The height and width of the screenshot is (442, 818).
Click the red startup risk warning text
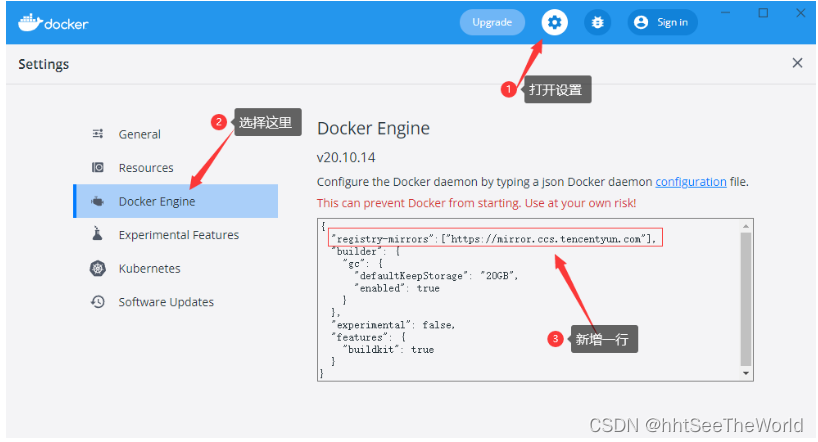click(476, 203)
